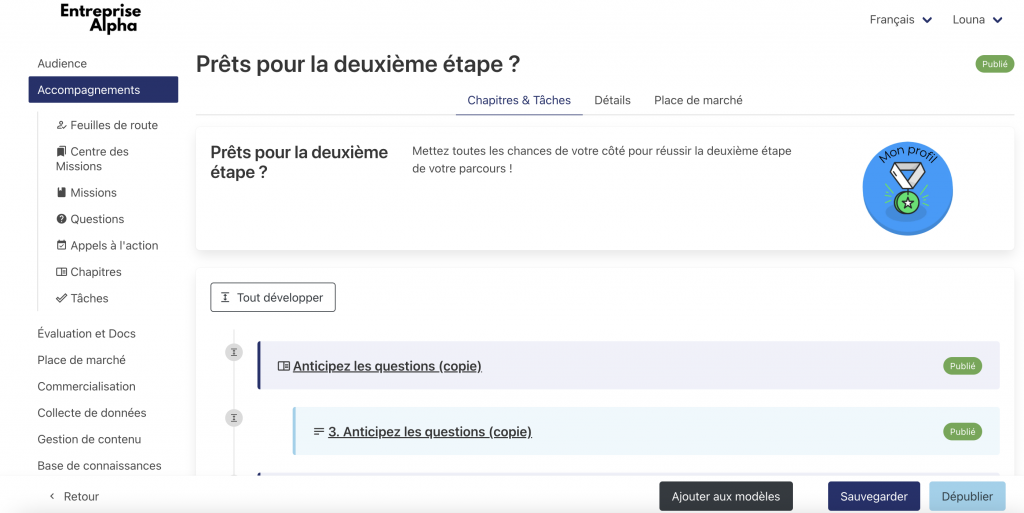Click the Sauvegarder button
This screenshot has width=1024, height=513.
873,496
